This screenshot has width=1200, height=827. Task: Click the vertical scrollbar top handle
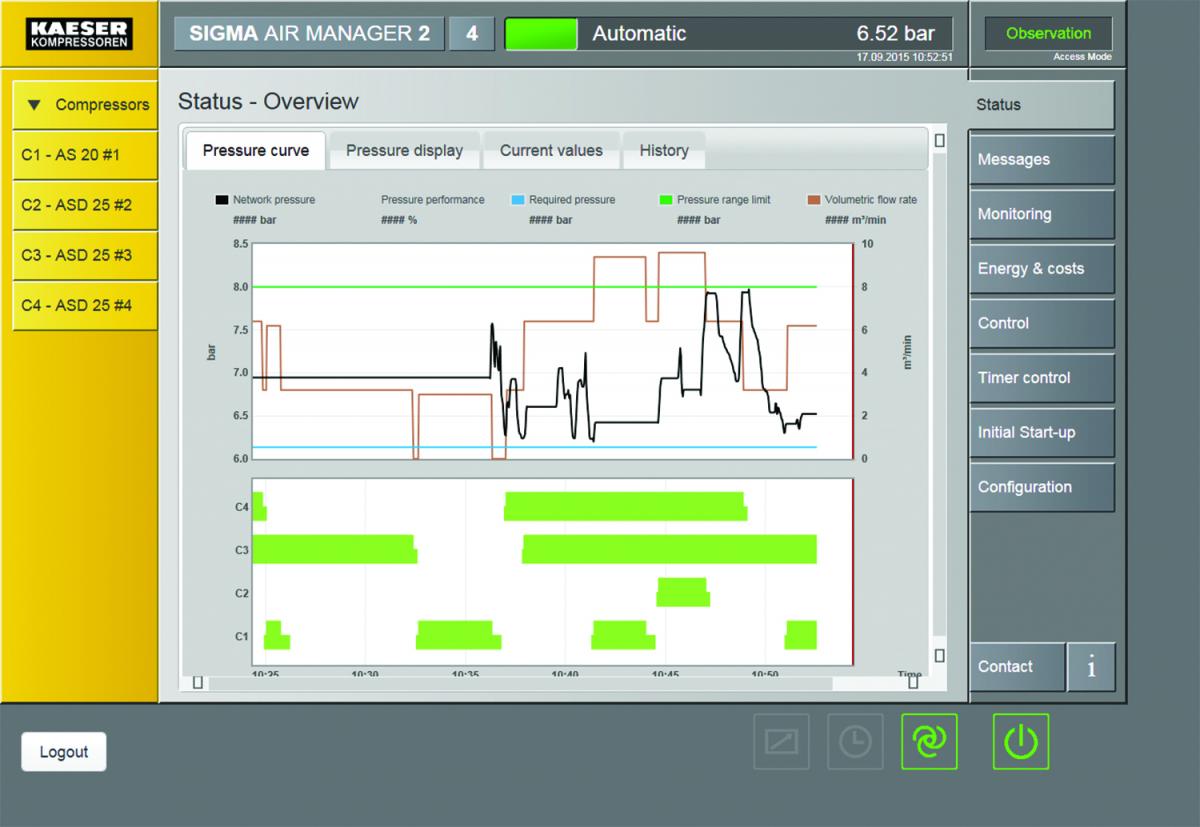tap(939, 141)
